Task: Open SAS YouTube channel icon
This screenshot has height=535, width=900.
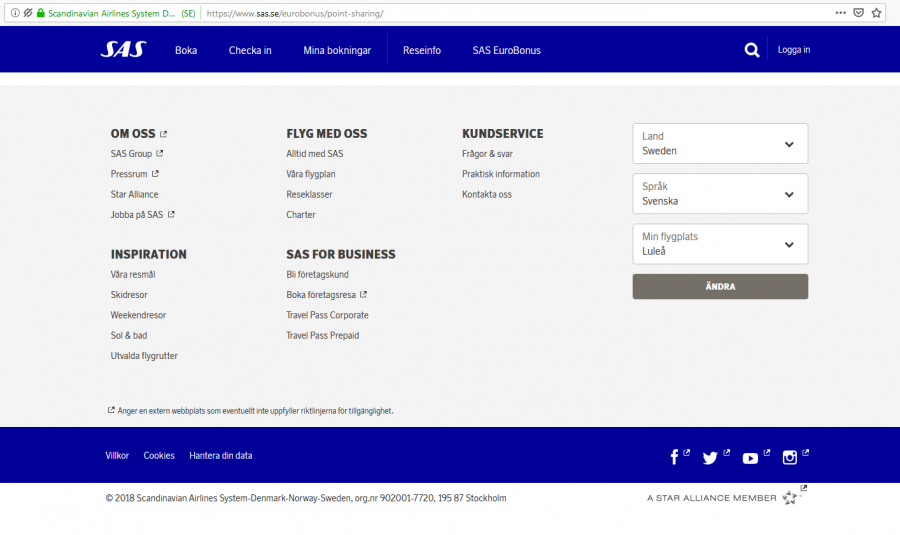Action: (750, 458)
